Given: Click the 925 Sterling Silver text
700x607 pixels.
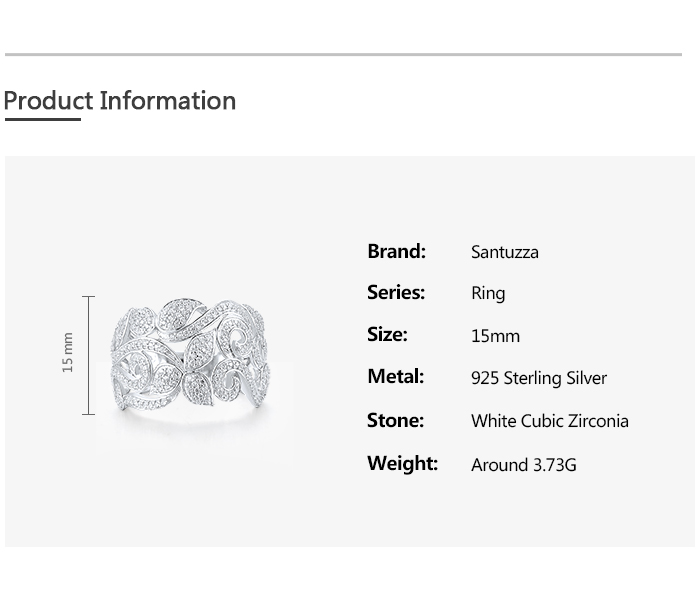Looking at the screenshot, I should pyautogui.click(x=538, y=378).
